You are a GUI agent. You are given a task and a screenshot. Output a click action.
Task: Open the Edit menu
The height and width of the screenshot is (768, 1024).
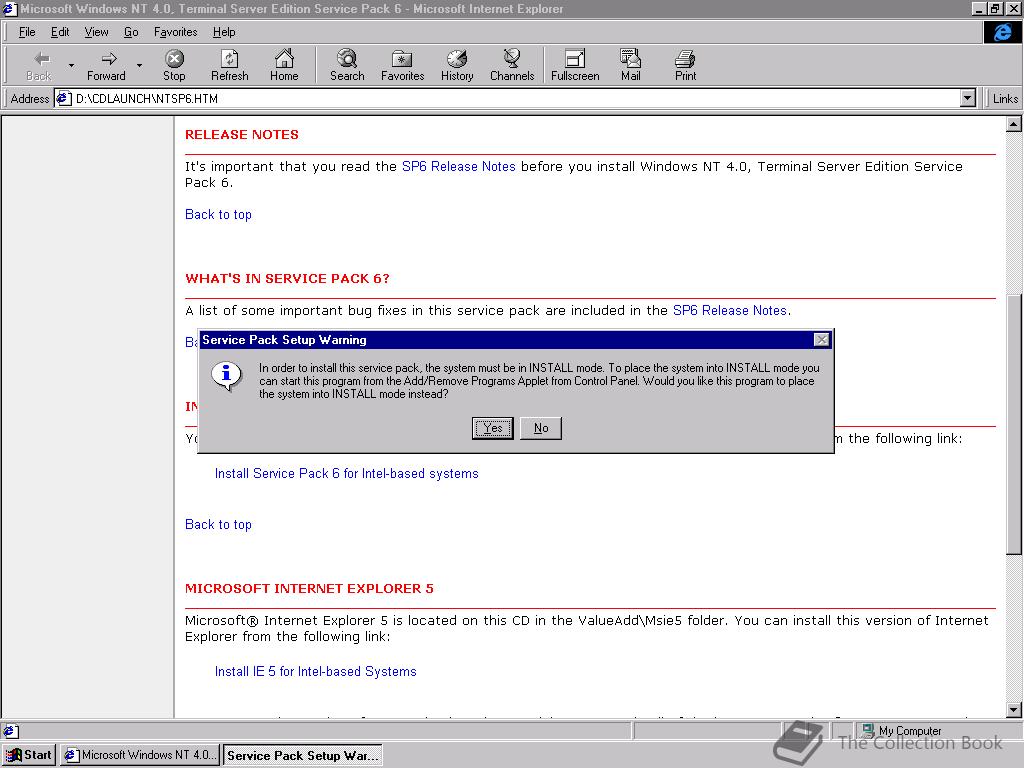pos(60,32)
